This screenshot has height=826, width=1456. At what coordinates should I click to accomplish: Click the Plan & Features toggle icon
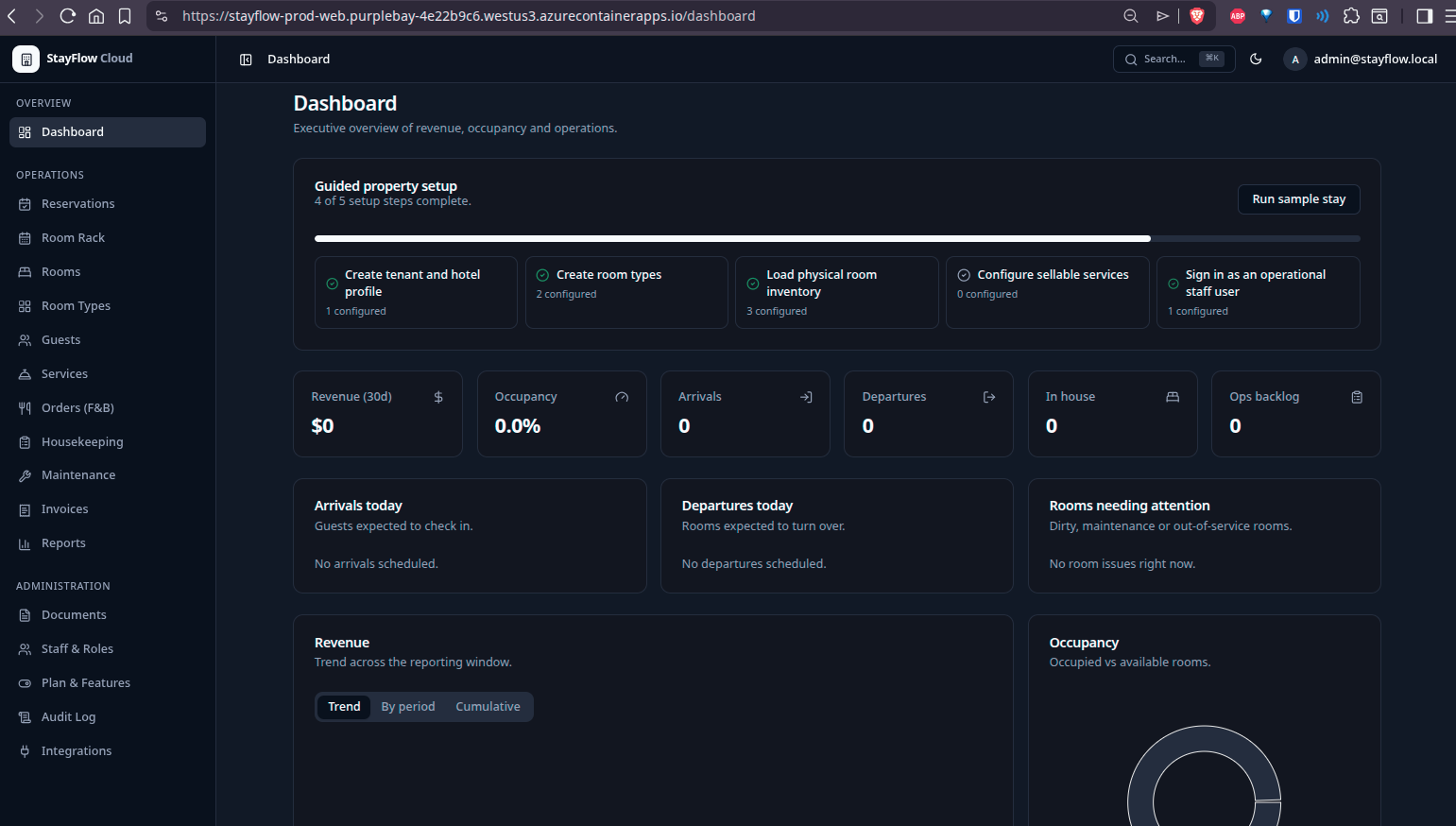click(x=25, y=683)
